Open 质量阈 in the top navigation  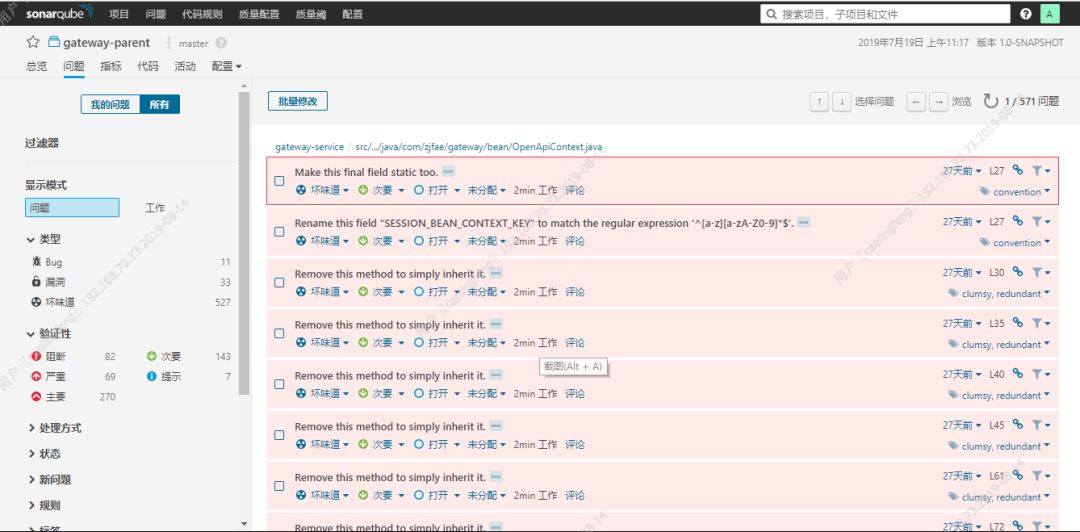coord(311,14)
